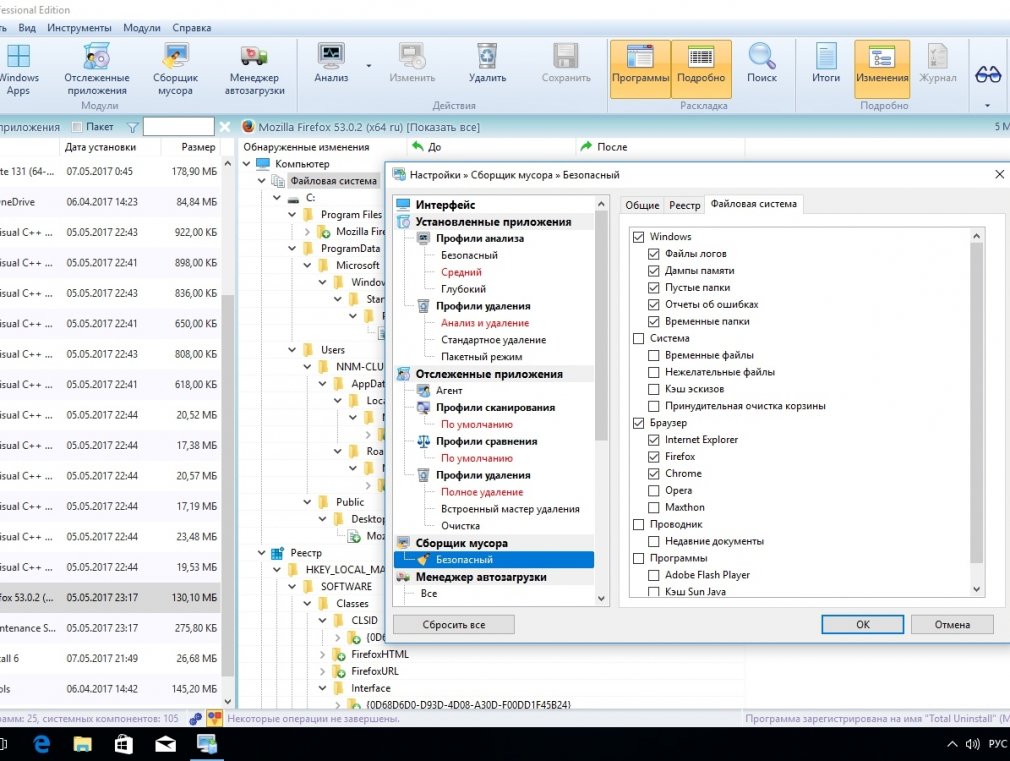The width and height of the screenshot is (1010, 761).
Task: Expand the FirefoxURL registry key
Action: coord(323,671)
